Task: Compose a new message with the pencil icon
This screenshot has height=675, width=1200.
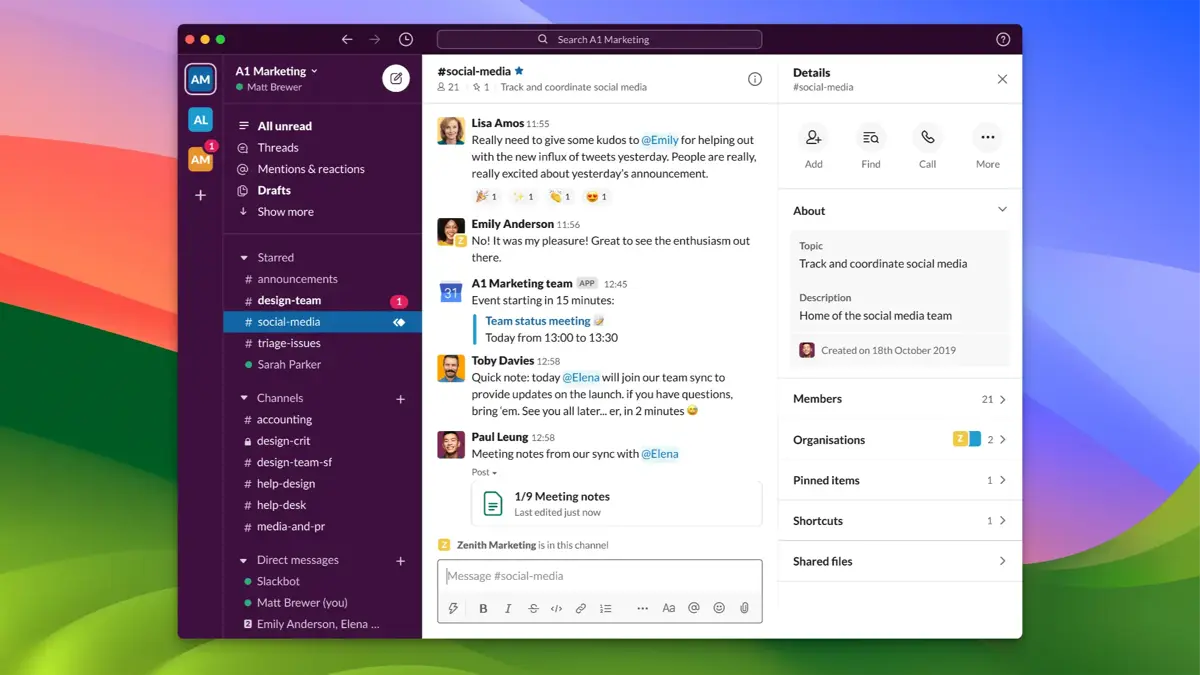Action: click(x=396, y=77)
